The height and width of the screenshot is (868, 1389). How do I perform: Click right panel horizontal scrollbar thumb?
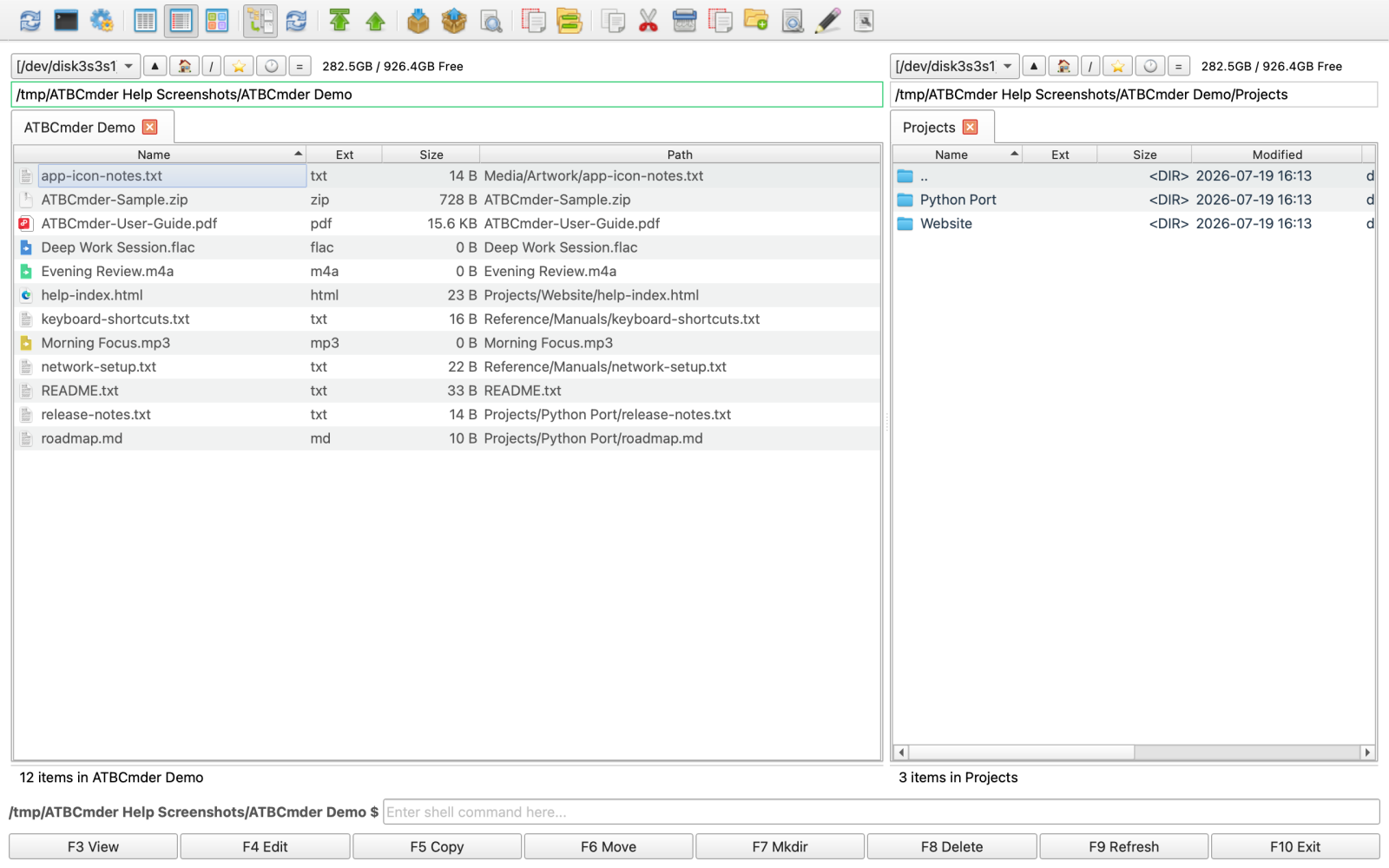(x=1021, y=753)
